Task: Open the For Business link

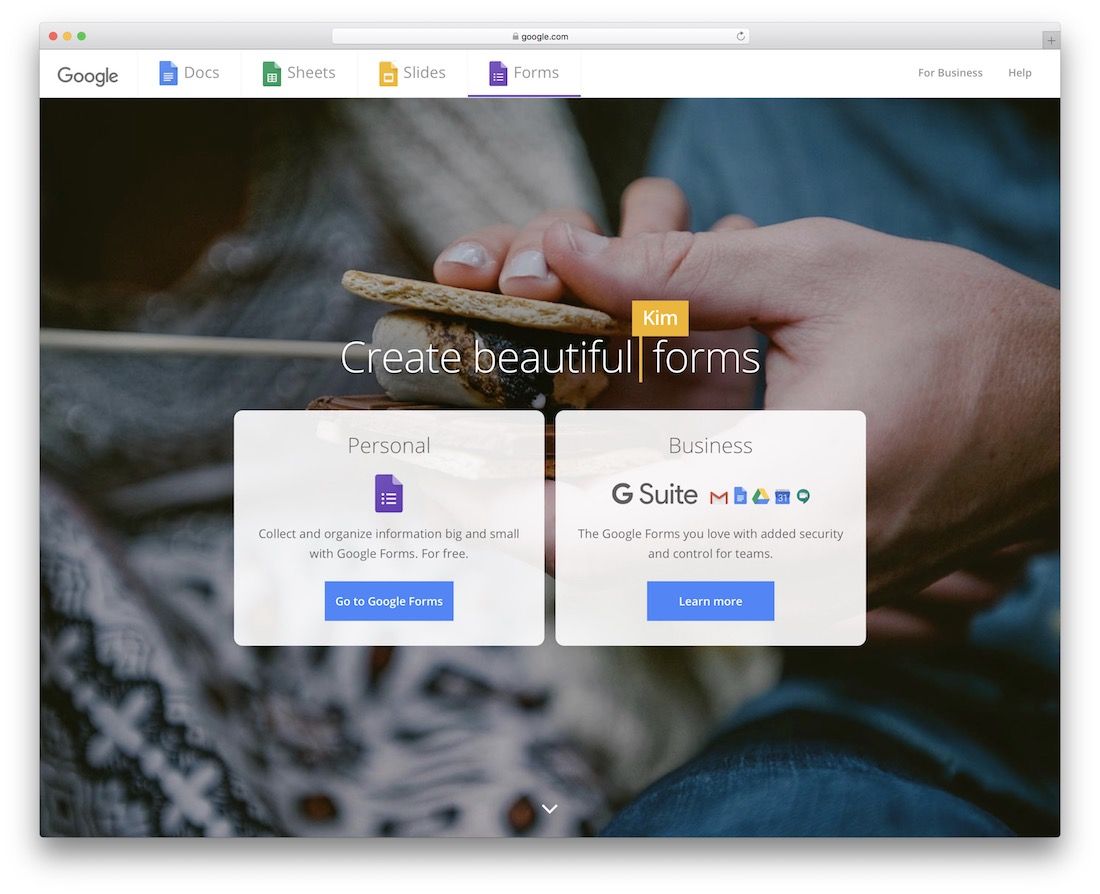Action: 950,72
